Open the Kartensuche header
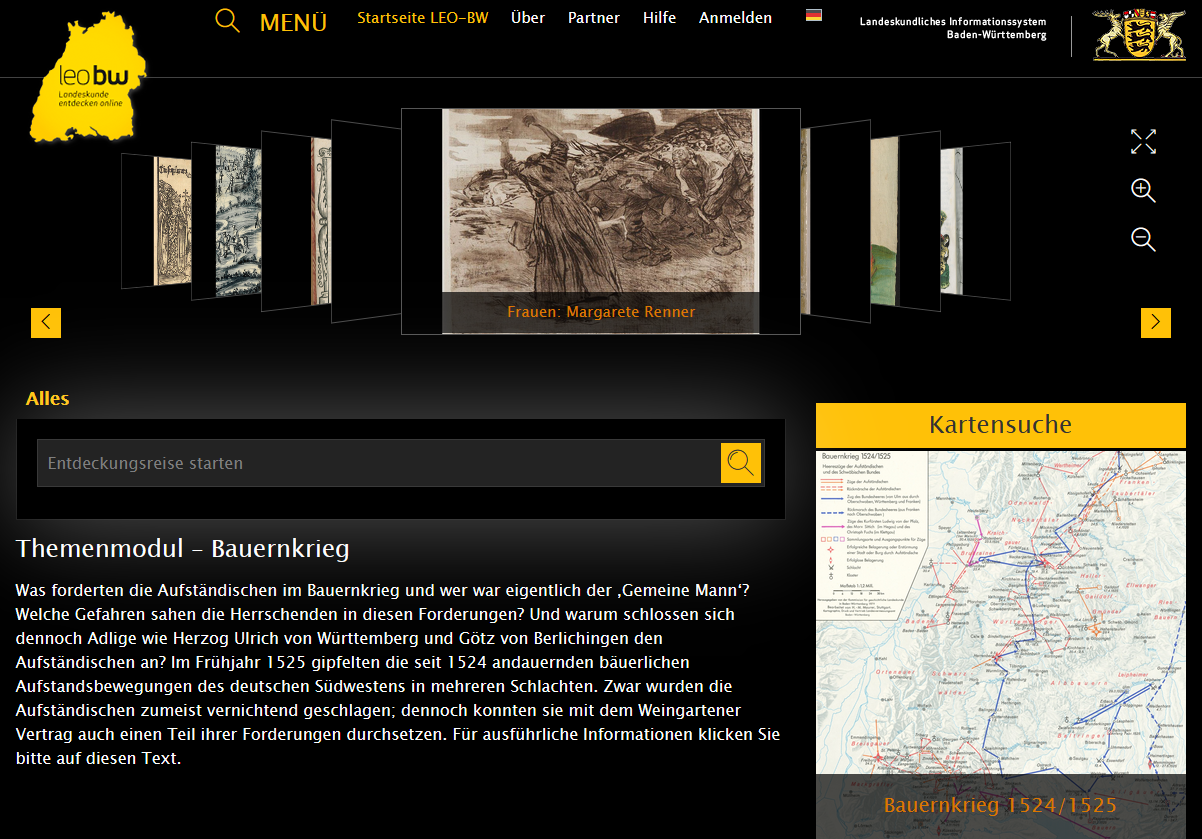The height and width of the screenshot is (839, 1202). [x=1001, y=425]
